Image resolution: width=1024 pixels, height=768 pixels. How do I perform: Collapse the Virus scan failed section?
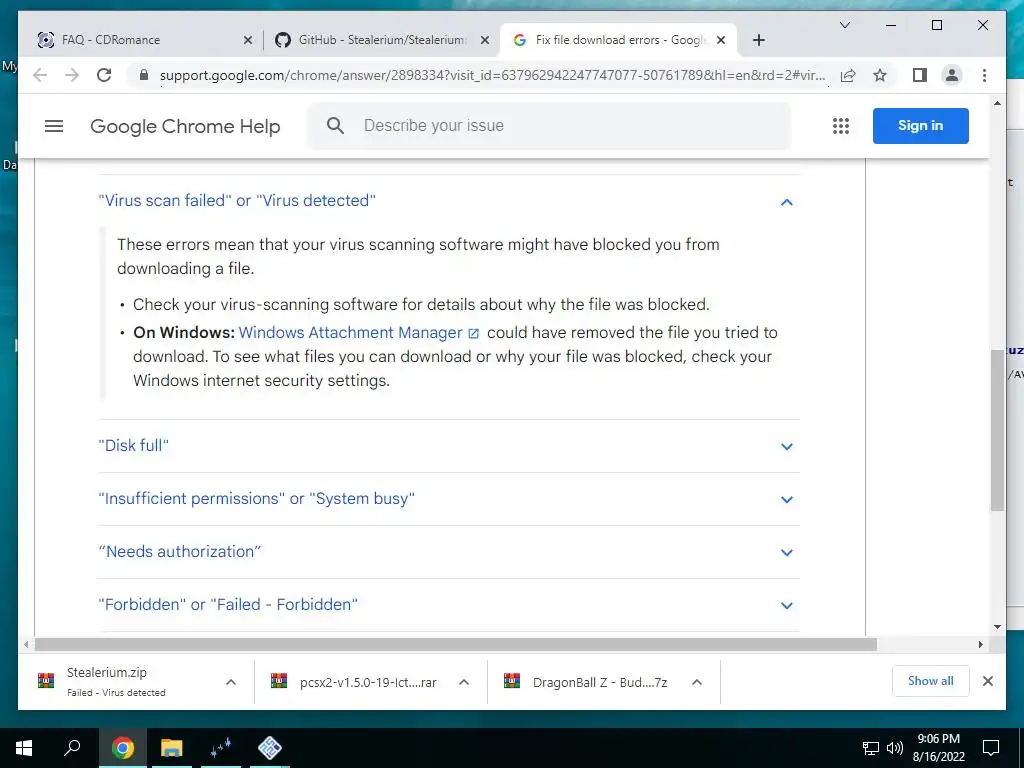tap(449, 200)
